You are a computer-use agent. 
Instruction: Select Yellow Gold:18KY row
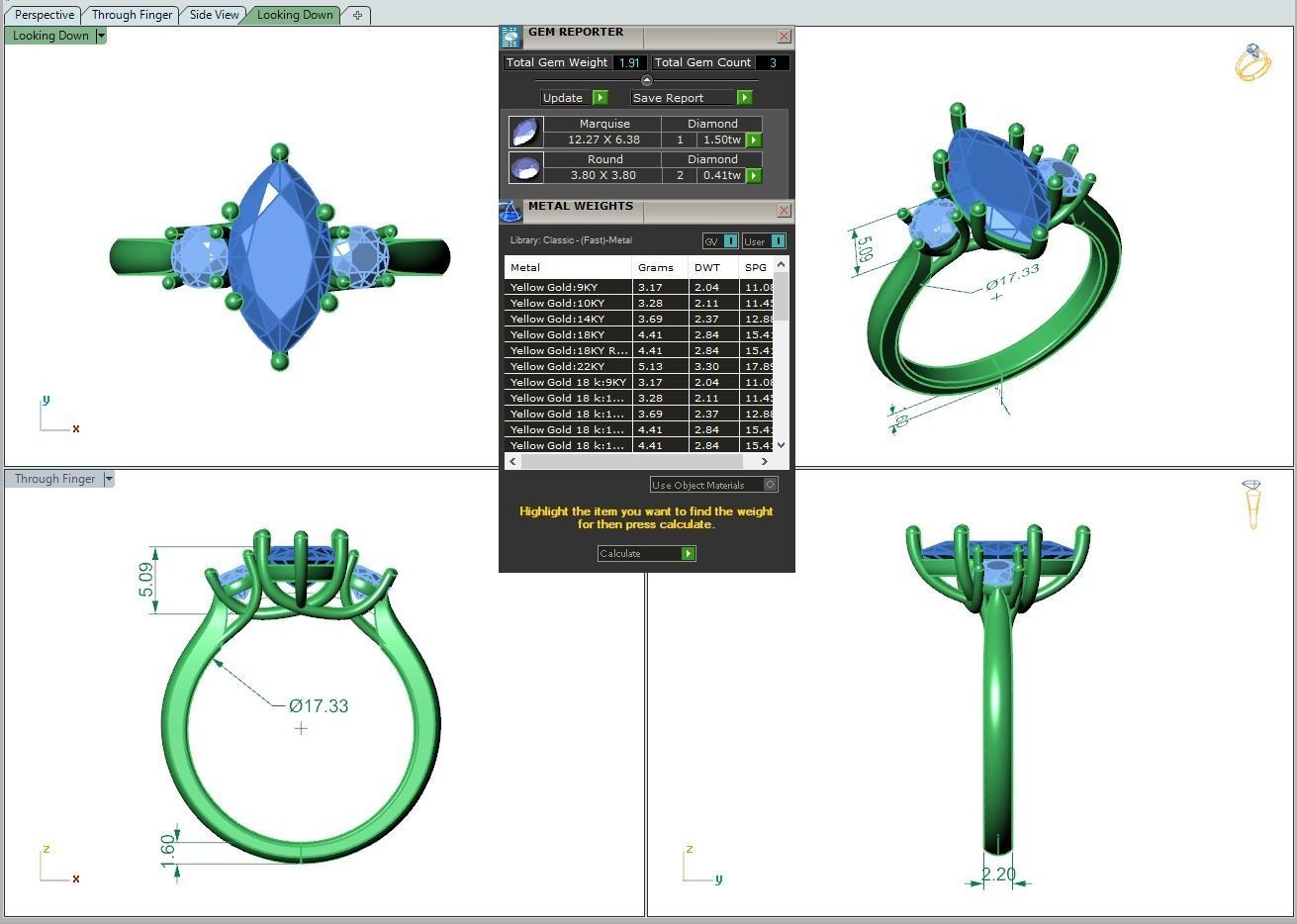click(x=639, y=334)
